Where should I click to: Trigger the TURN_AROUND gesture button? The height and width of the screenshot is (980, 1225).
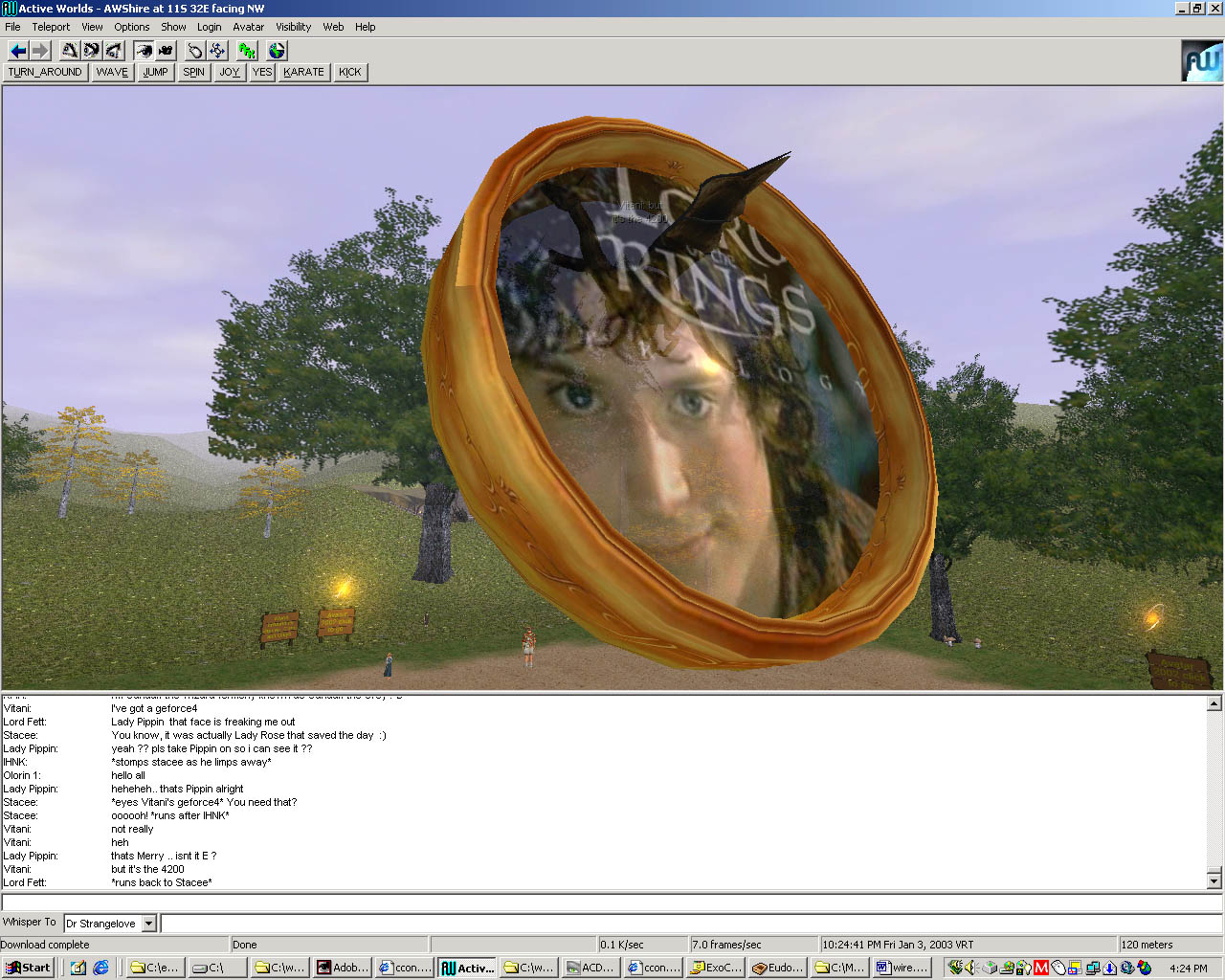[45, 72]
